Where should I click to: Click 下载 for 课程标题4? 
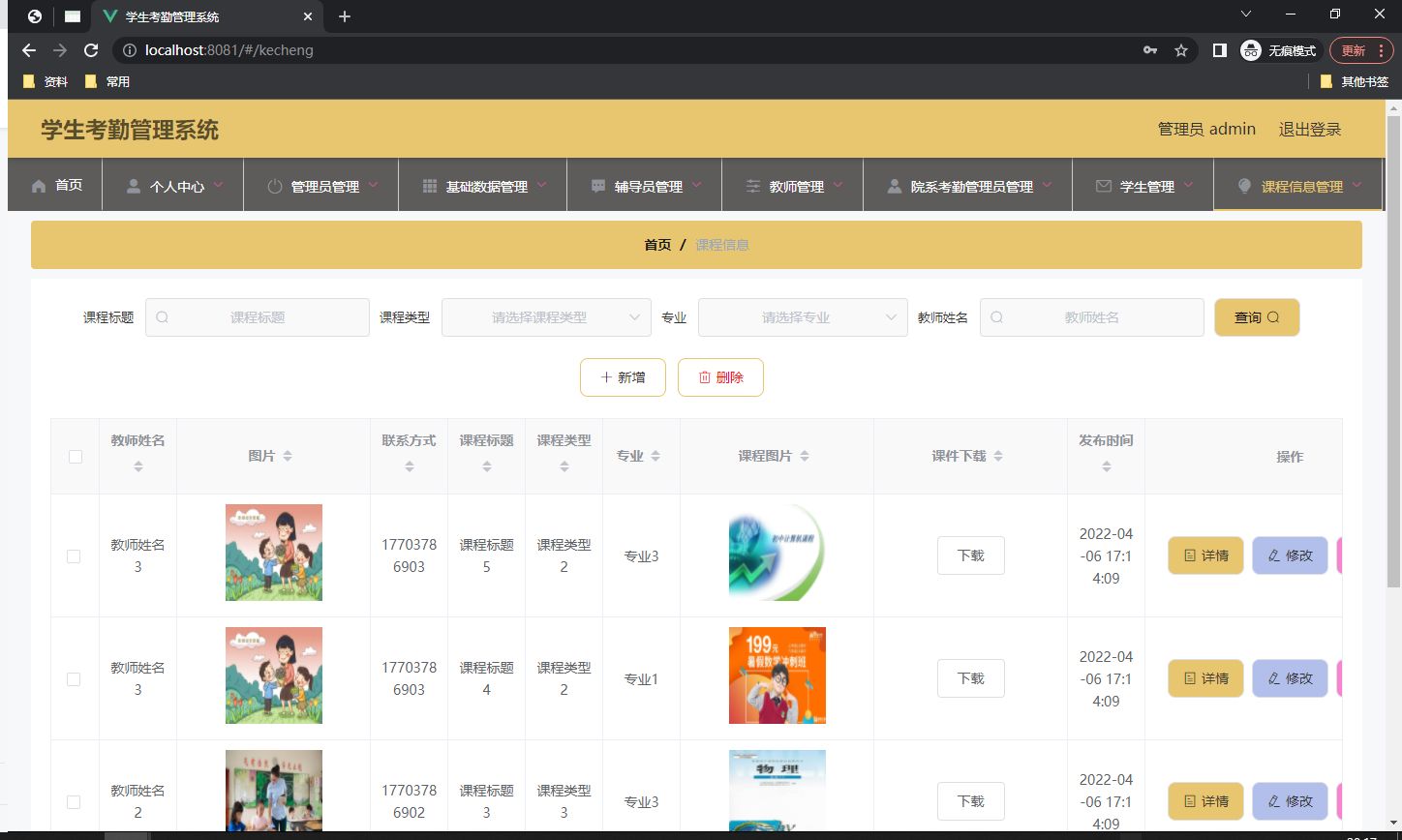[970, 678]
